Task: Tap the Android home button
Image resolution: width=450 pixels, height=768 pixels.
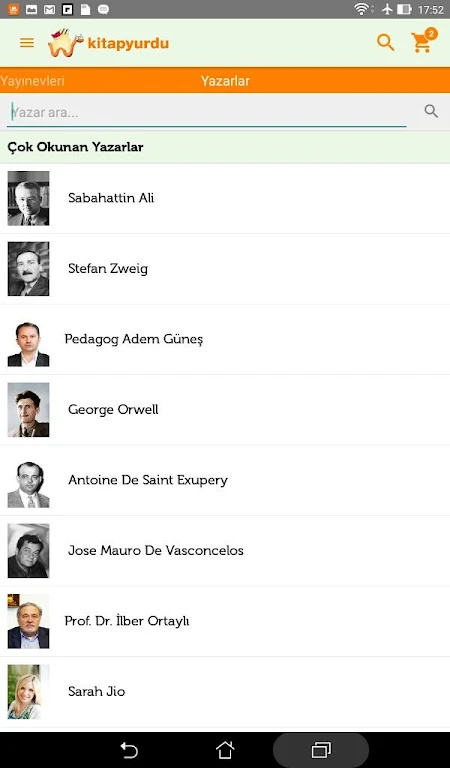Action: coord(225,750)
